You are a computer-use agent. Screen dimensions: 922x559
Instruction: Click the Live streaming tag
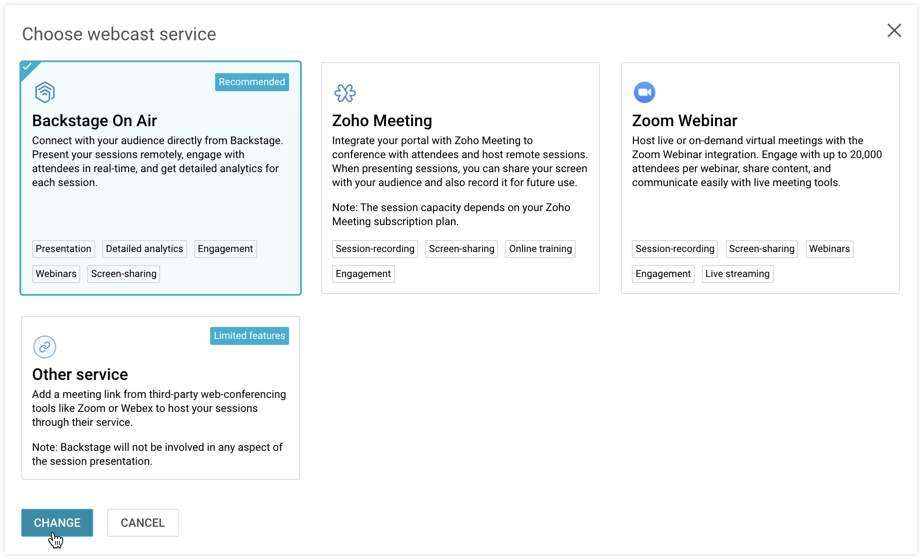[737, 274]
